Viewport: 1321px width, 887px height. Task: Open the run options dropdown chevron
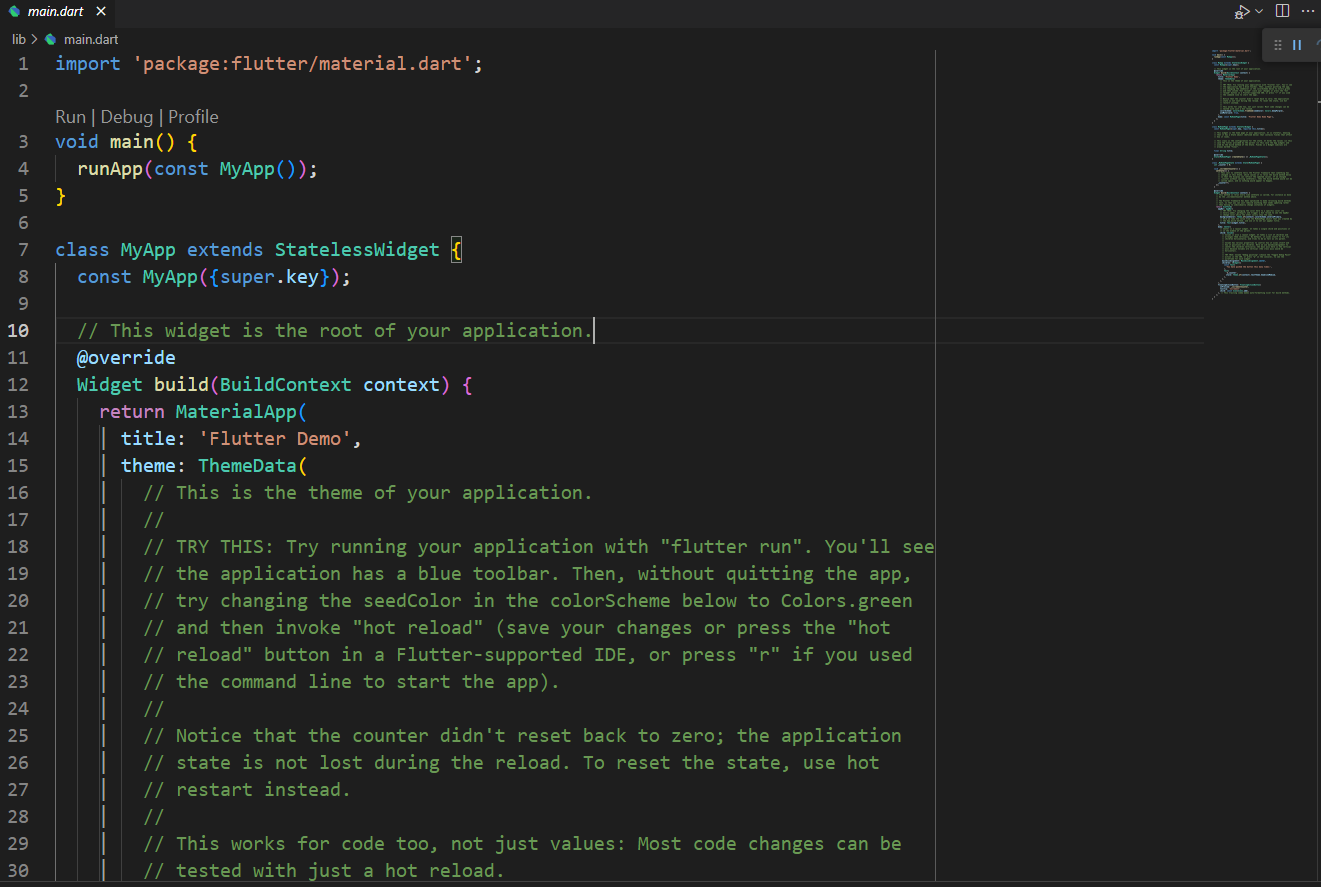pyautogui.click(x=1259, y=11)
